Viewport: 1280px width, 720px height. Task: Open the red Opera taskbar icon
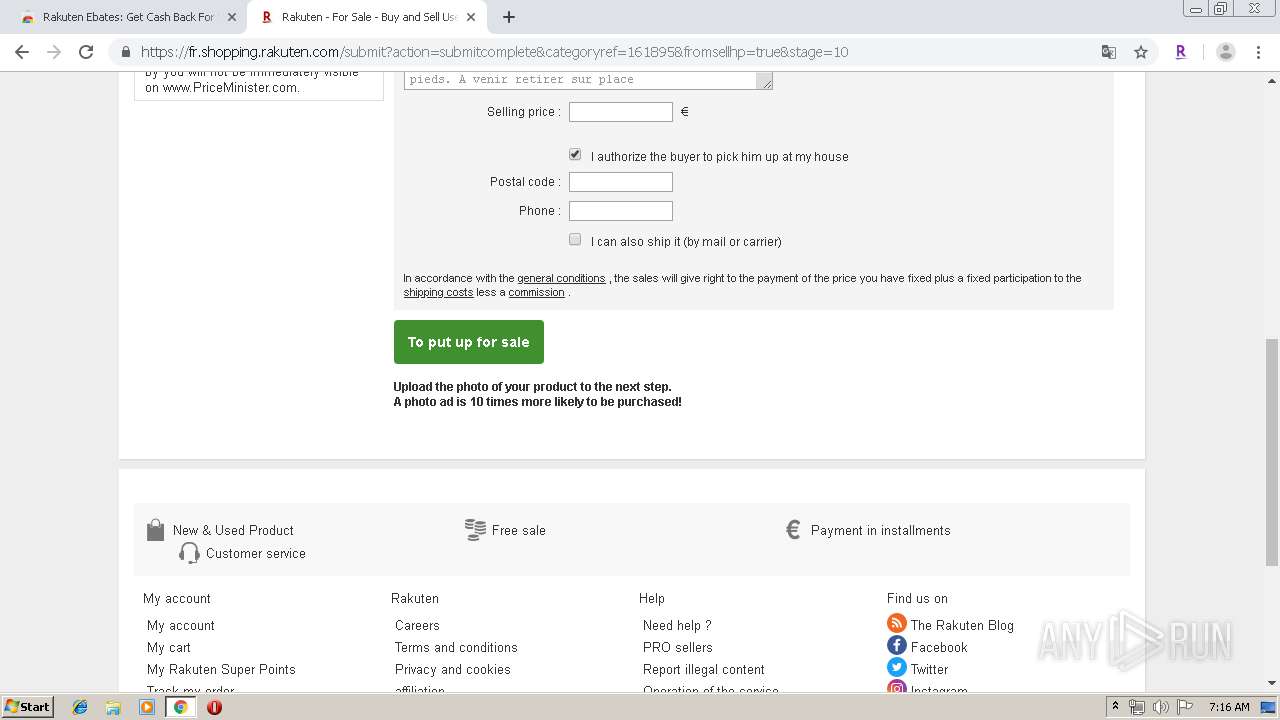point(214,707)
